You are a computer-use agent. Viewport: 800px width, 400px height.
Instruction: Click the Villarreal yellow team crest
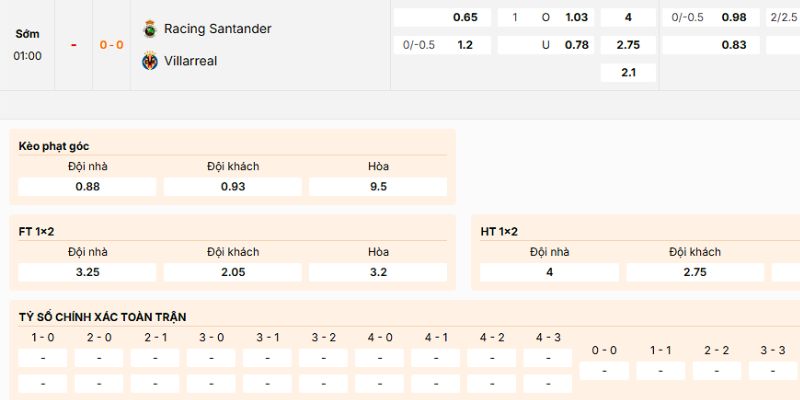point(150,61)
